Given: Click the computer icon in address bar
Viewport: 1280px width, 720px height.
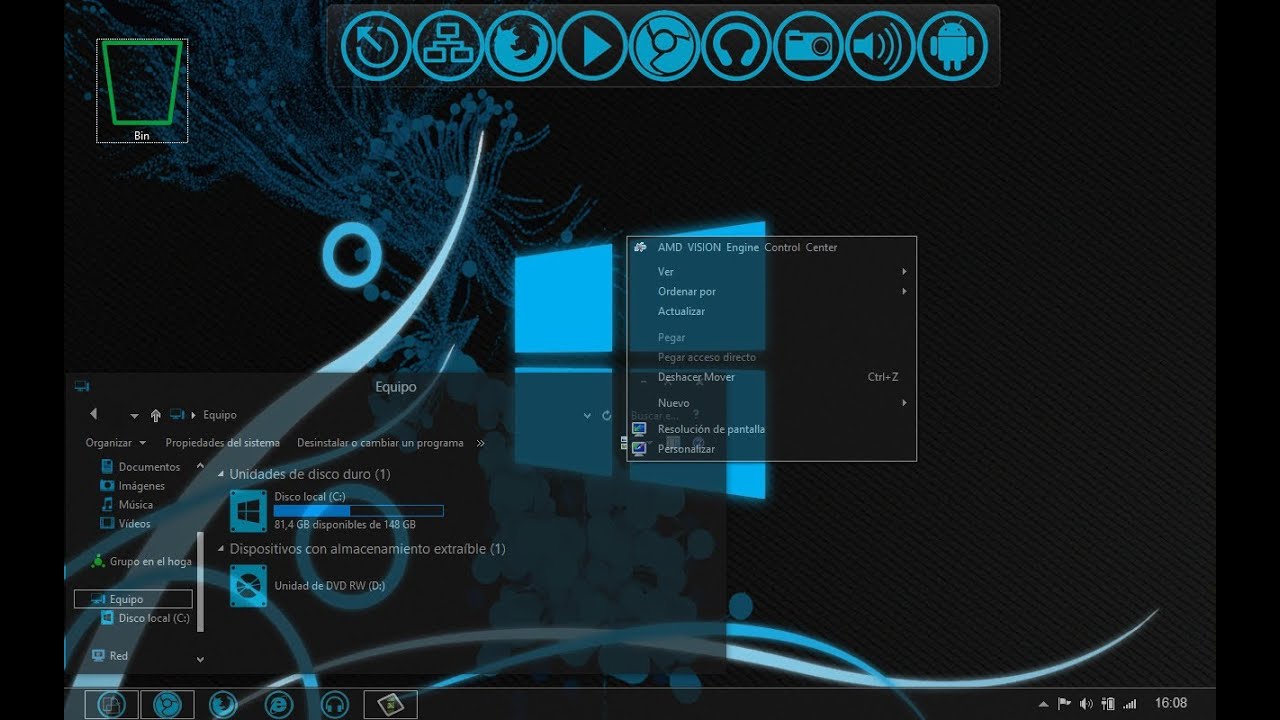Looking at the screenshot, I should click(177, 414).
